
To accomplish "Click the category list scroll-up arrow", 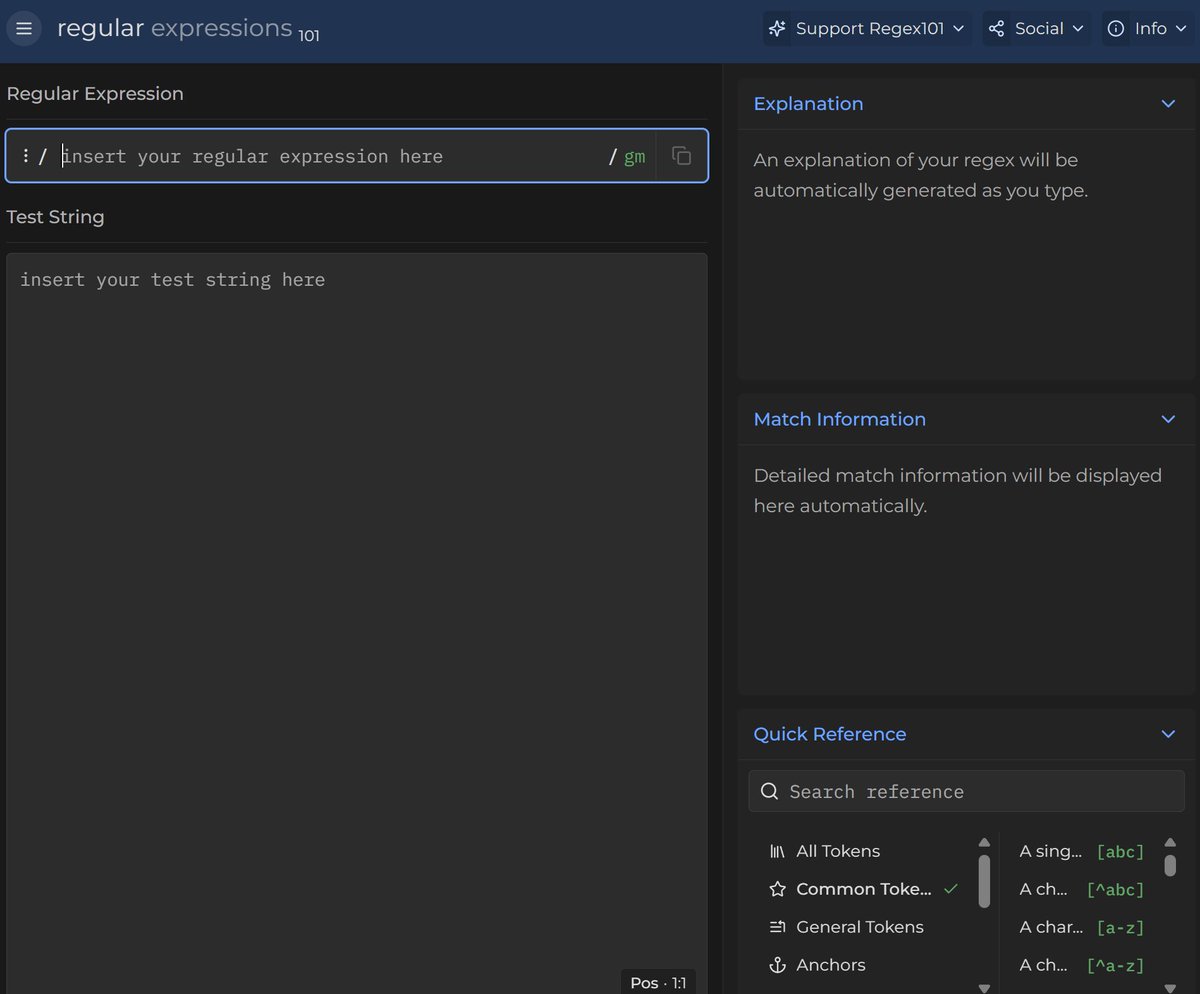I will click(984, 842).
